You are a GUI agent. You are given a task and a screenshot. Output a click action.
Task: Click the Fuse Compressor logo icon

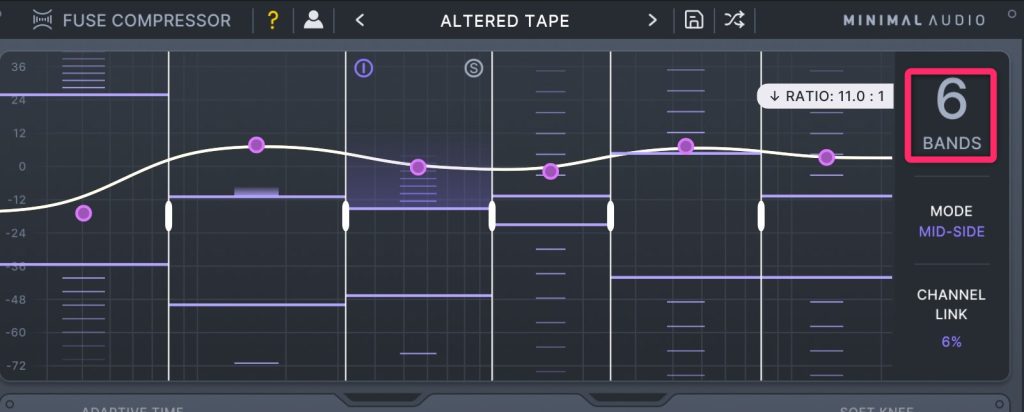[42, 20]
